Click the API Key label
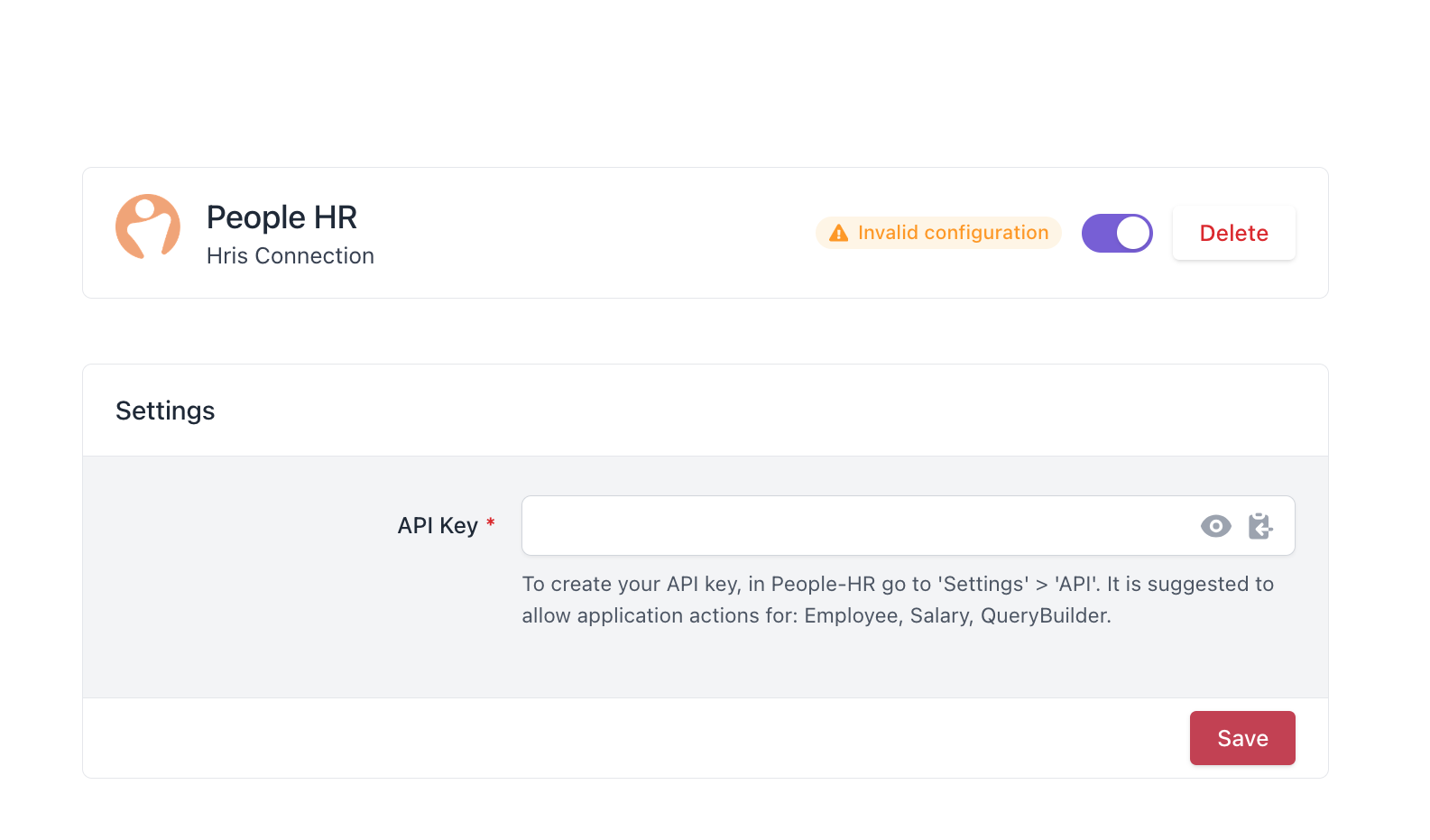This screenshot has height=840, width=1430. tap(438, 526)
